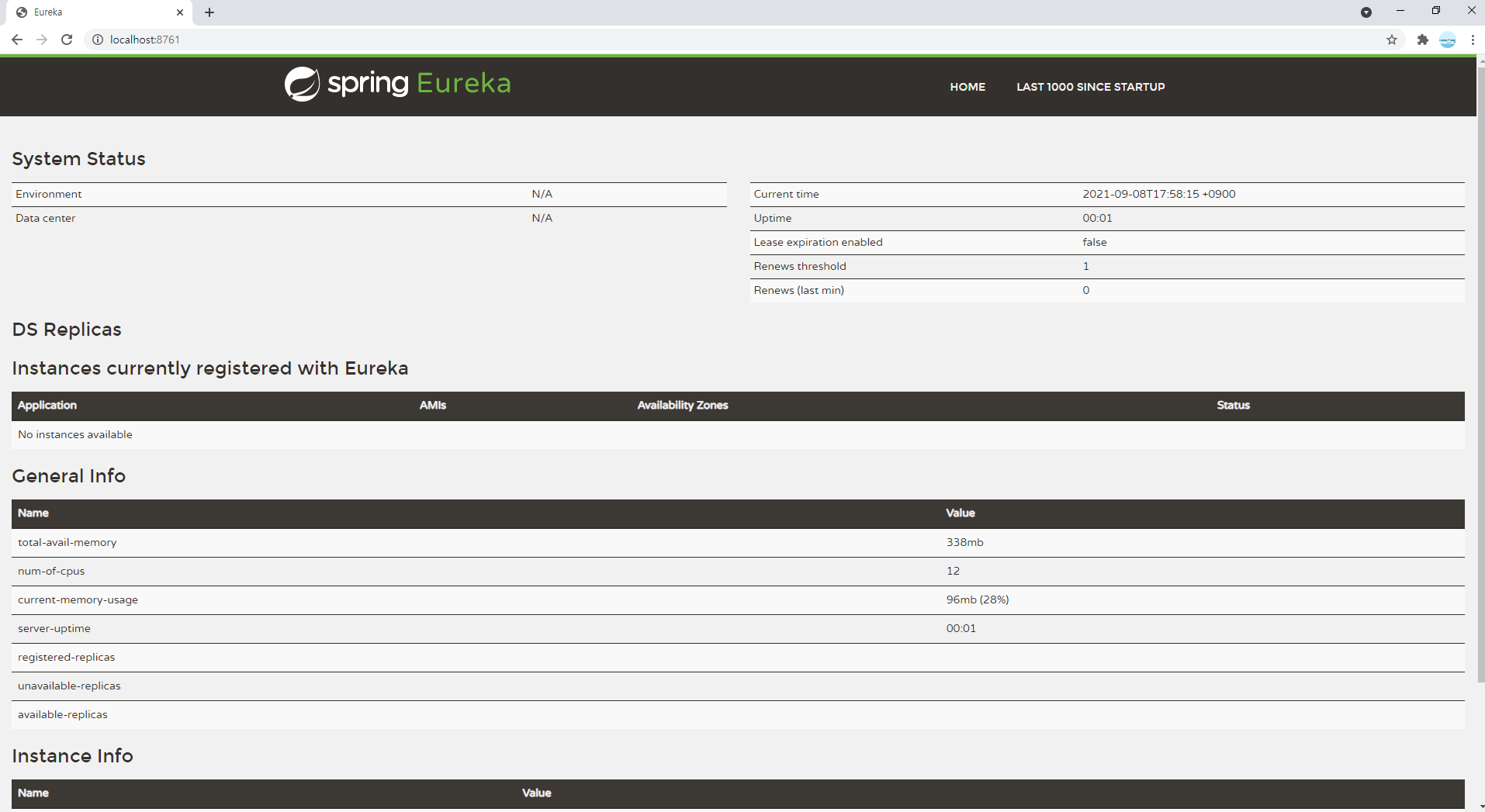
Task: Click the total-avail-memory row name
Action: pyautogui.click(x=67, y=542)
